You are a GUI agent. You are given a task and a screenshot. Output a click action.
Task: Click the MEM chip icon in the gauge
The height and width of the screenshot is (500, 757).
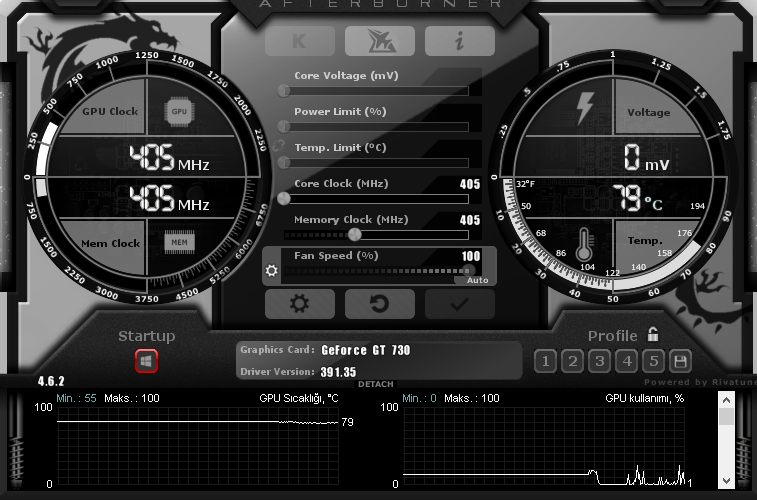[179, 242]
